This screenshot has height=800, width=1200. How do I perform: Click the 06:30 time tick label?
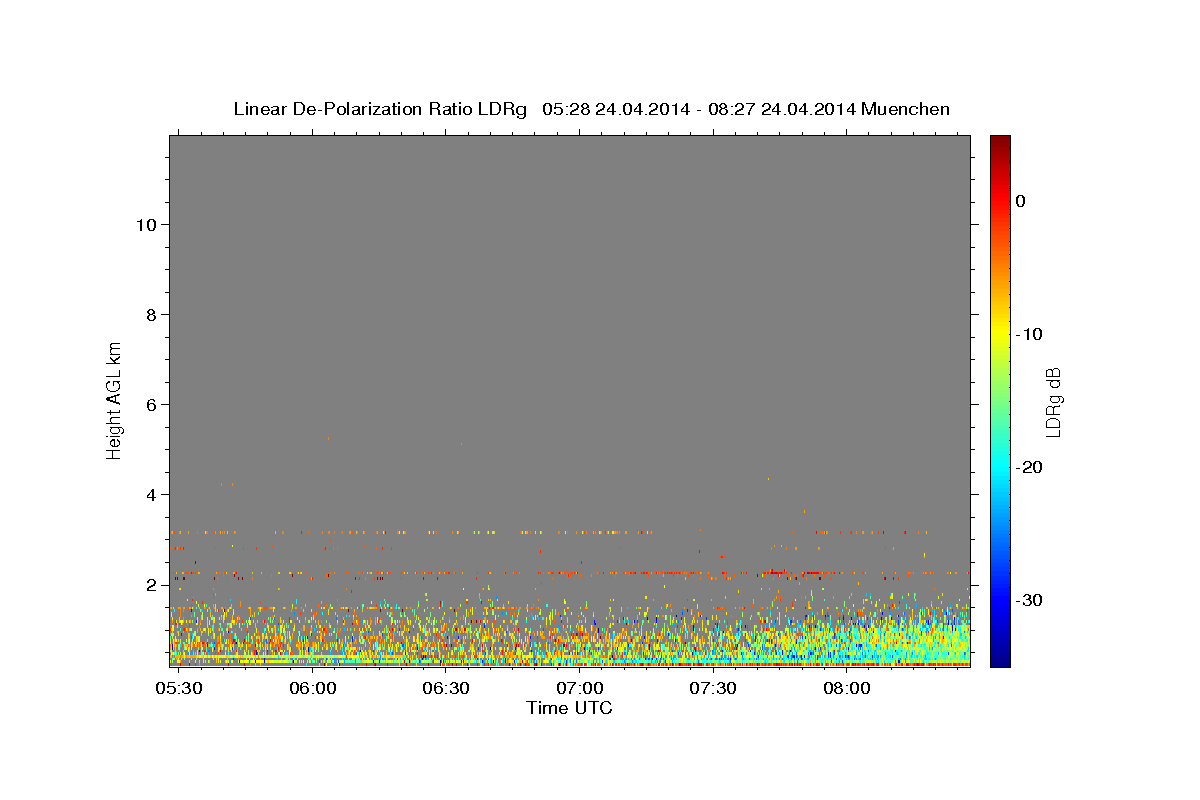pos(446,689)
